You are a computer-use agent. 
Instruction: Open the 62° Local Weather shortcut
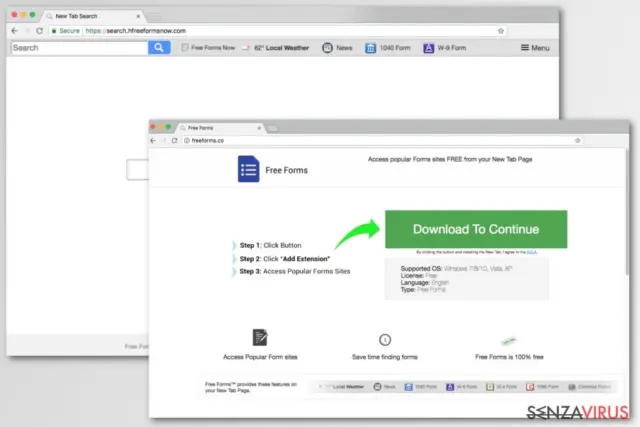click(276, 48)
